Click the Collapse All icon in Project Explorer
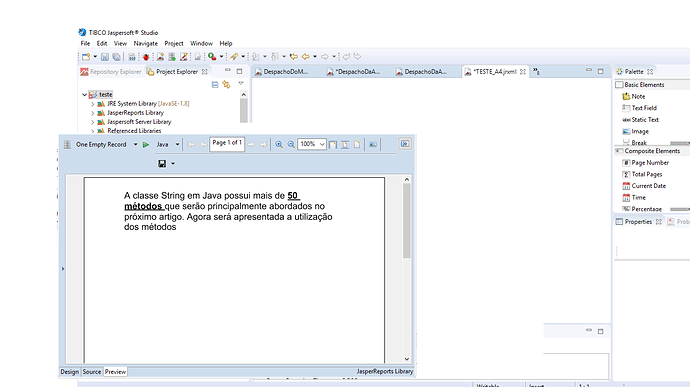 click(x=215, y=85)
